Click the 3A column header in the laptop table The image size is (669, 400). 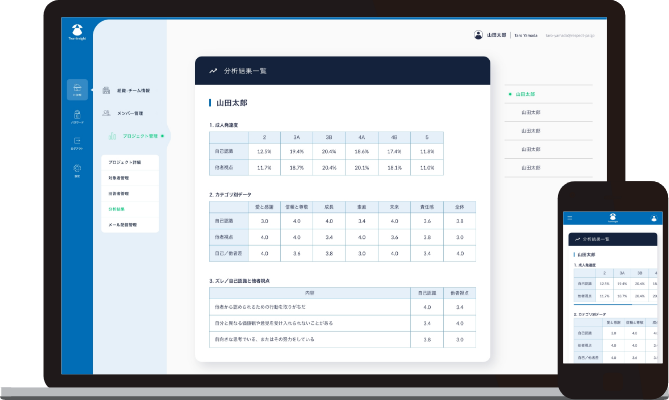pyautogui.click(x=297, y=137)
